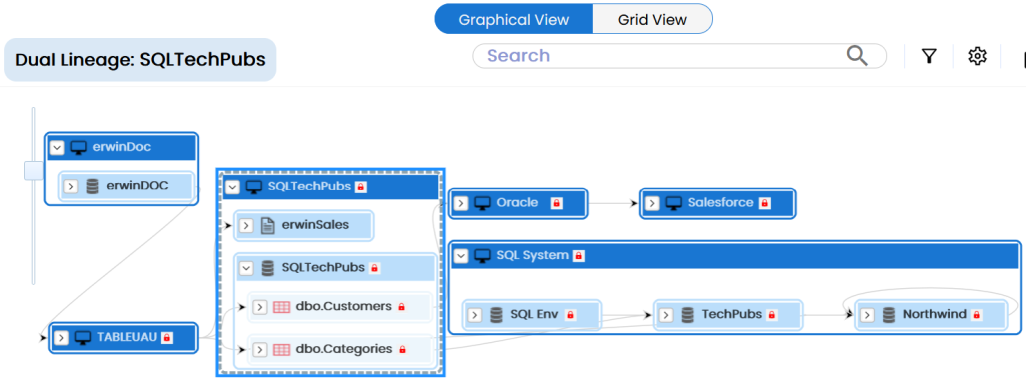Expand the Oracle system node
Screen dimensions: 1026x380
[461, 203]
